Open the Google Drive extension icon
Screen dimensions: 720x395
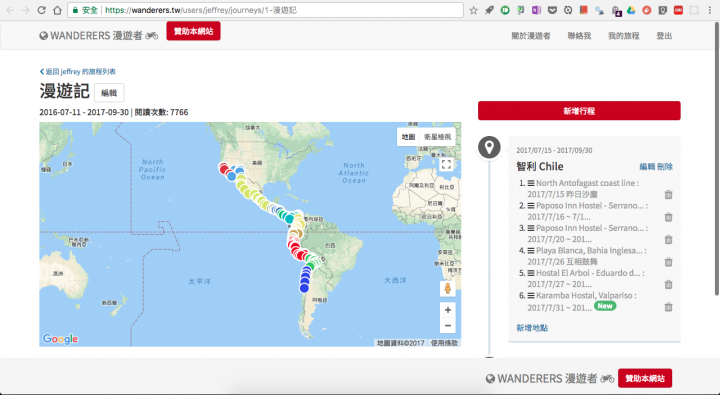pos(631,10)
